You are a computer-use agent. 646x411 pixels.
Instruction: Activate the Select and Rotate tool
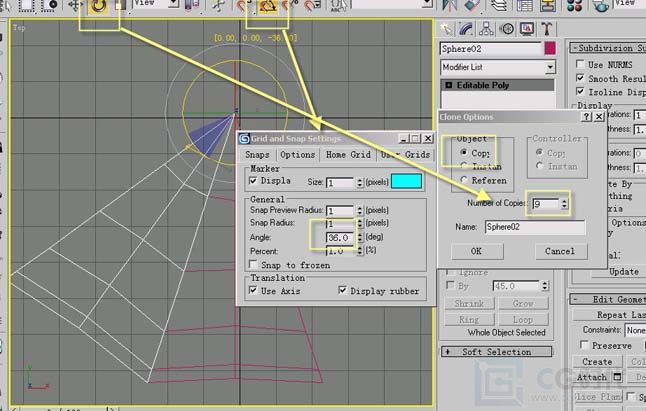[98, 6]
